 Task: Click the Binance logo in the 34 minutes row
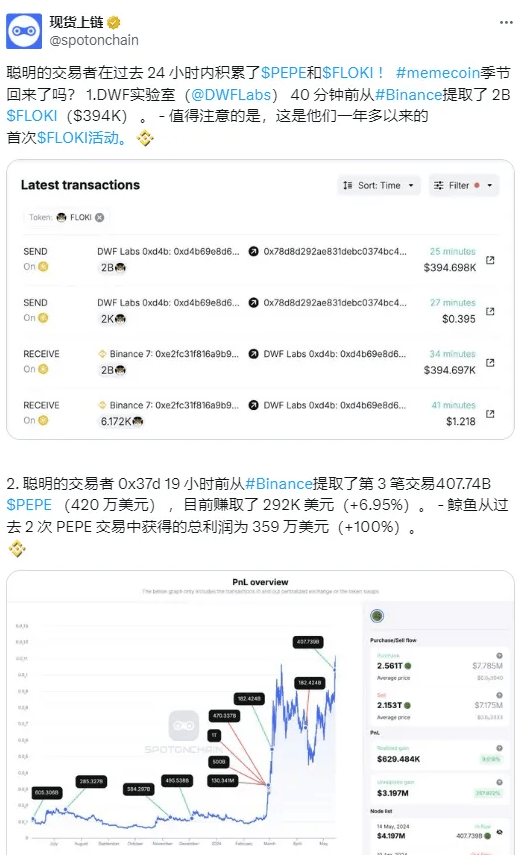(x=102, y=354)
